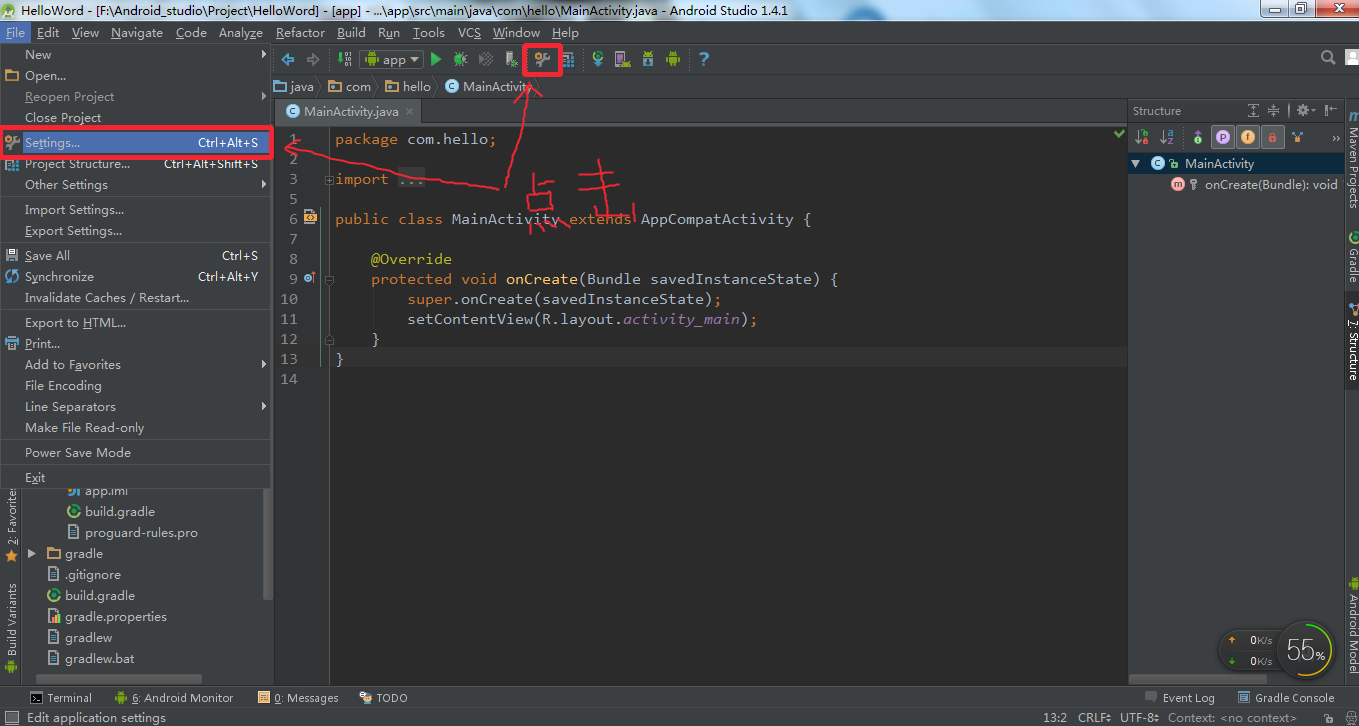
Task: Sort Structure by visibility icon
Action: click(1142, 138)
